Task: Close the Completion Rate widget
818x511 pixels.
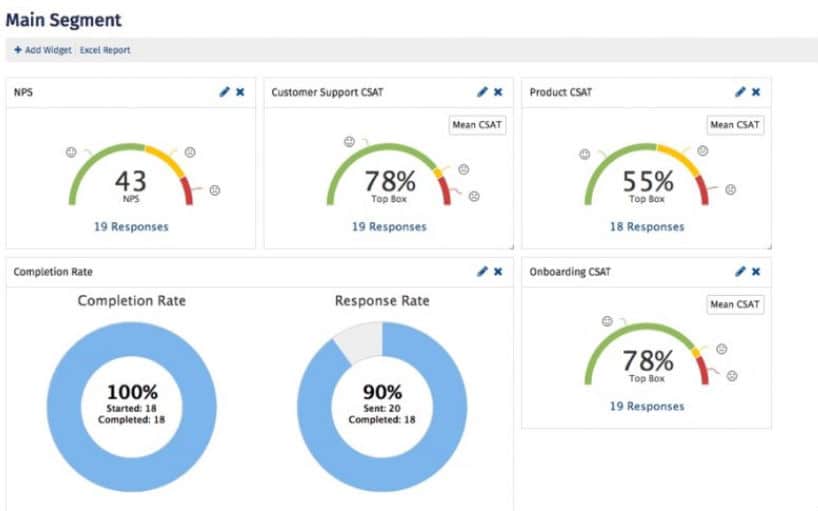Action: tap(498, 272)
